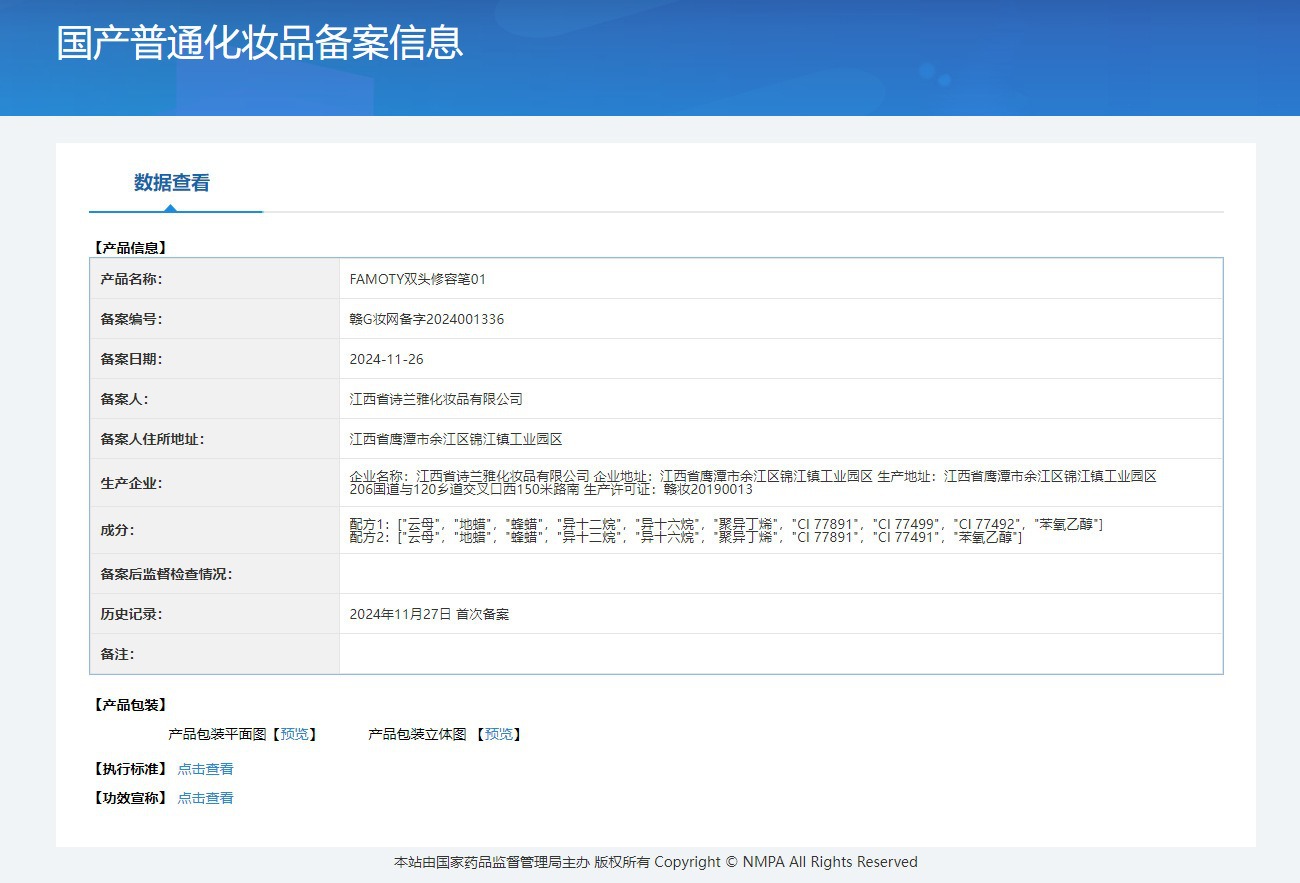This screenshot has width=1300, height=883.
Task: Click the 配方2 ingredient list line
Action: 686,537
